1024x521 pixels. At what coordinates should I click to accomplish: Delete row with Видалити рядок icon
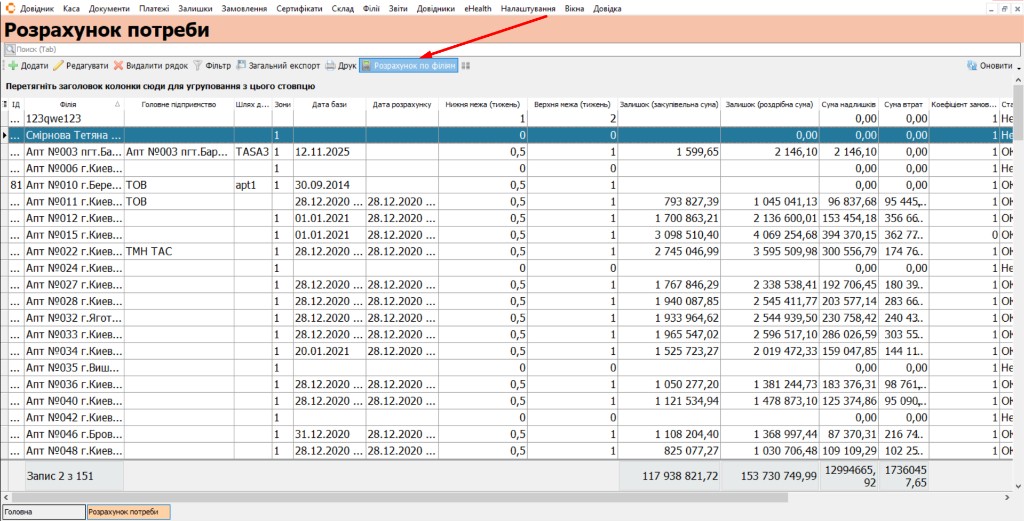coord(118,66)
